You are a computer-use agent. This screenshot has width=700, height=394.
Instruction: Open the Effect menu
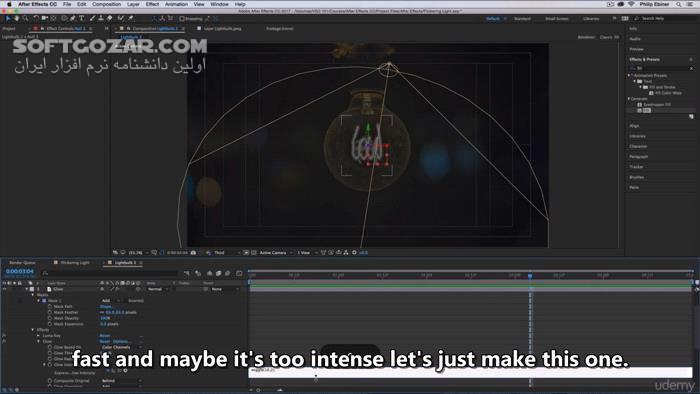152,4
